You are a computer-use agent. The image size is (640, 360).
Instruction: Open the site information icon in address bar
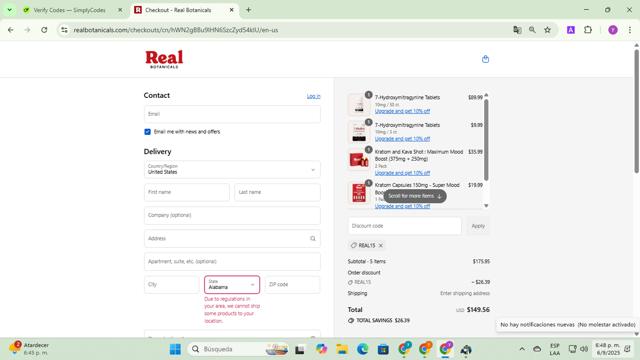(64, 30)
